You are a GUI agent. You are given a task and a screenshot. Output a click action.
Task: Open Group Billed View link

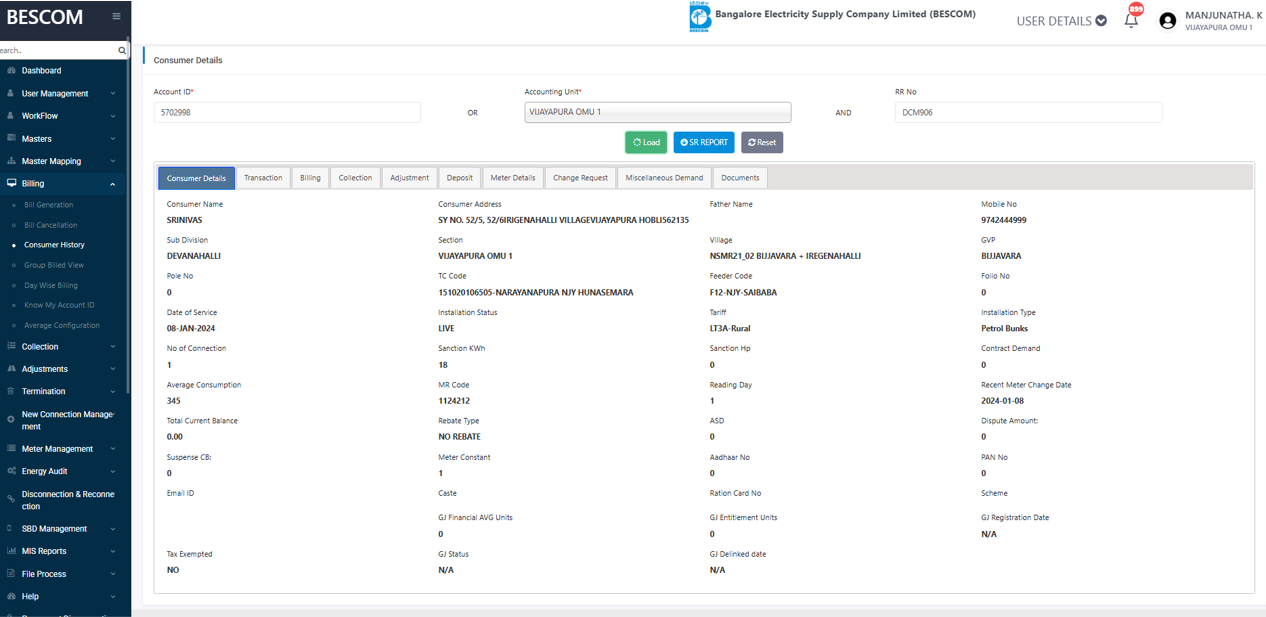(x=54, y=265)
